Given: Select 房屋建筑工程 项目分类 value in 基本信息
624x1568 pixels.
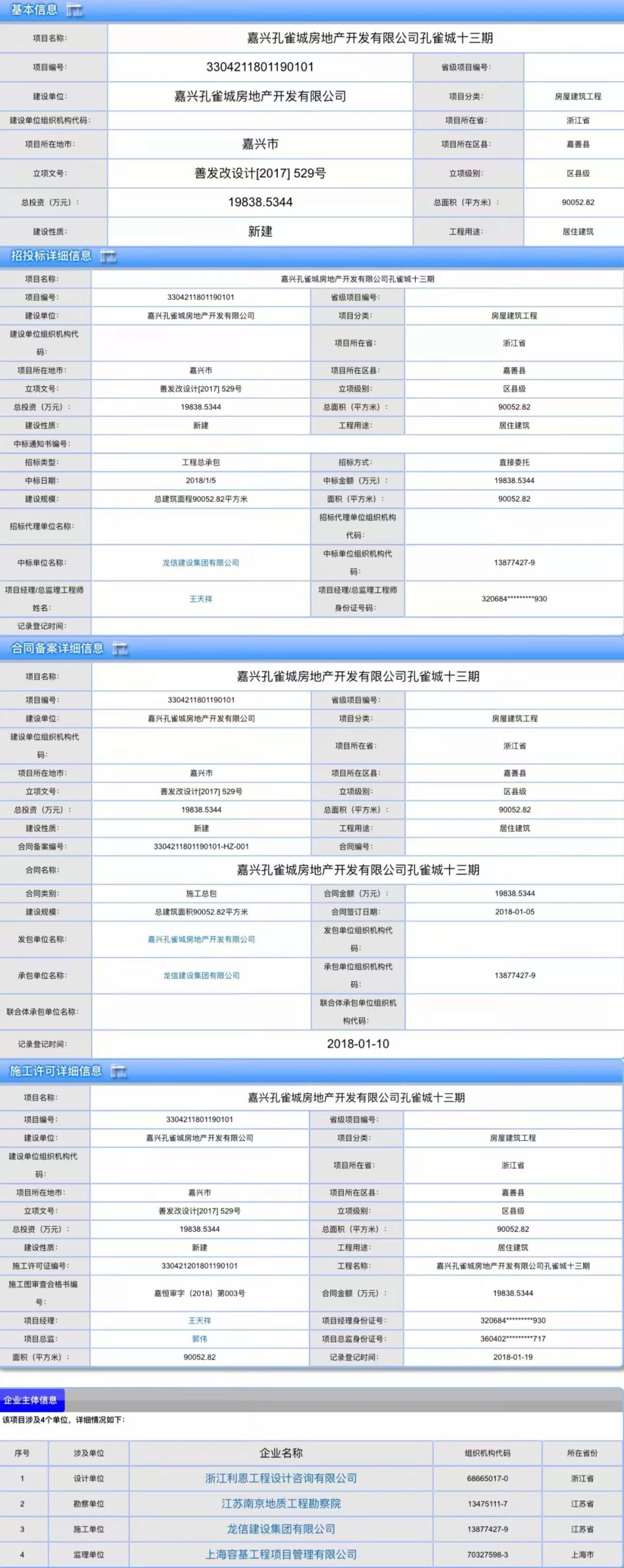Looking at the screenshot, I should (578, 96).
